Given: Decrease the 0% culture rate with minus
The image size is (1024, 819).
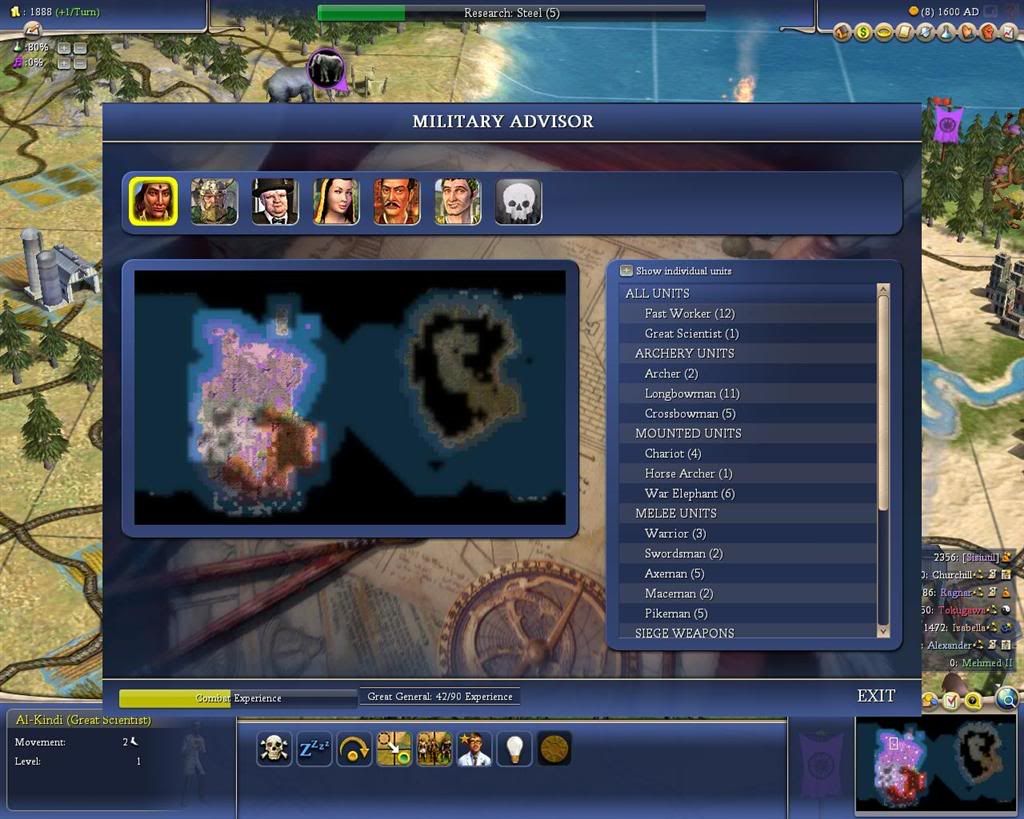Looking at the screenshot, I should pyautogui.click(x=80, y=63).
